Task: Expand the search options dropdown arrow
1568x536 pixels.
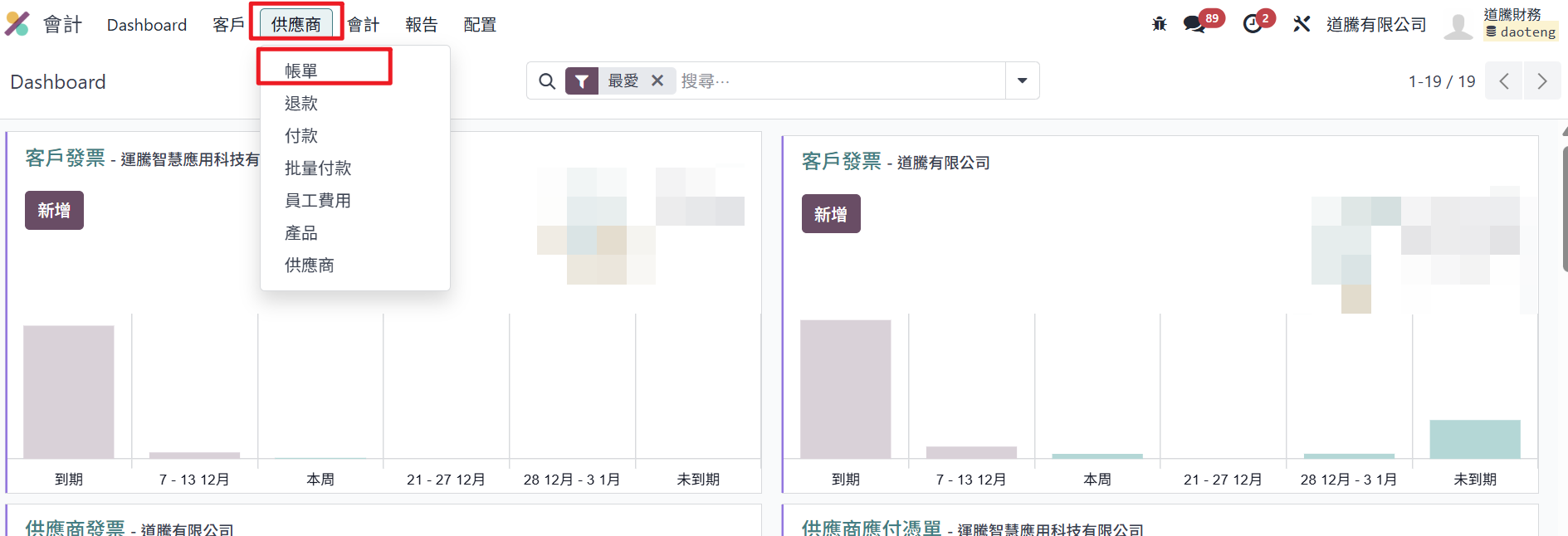Action: tap(1022, 80)
